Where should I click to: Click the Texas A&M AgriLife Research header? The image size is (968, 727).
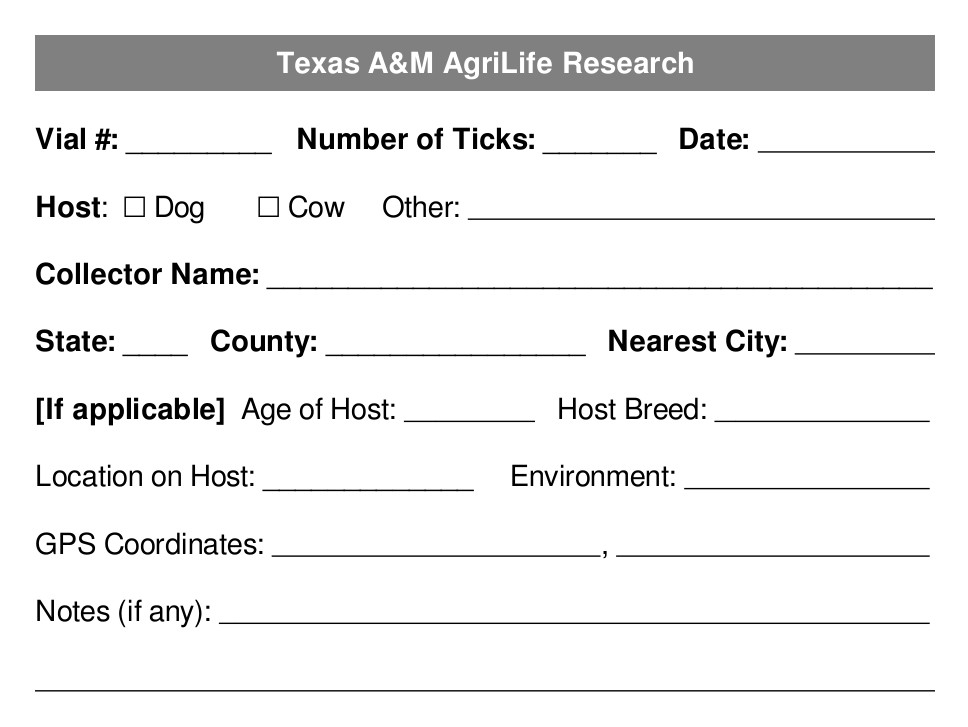[x=485, y=63]
